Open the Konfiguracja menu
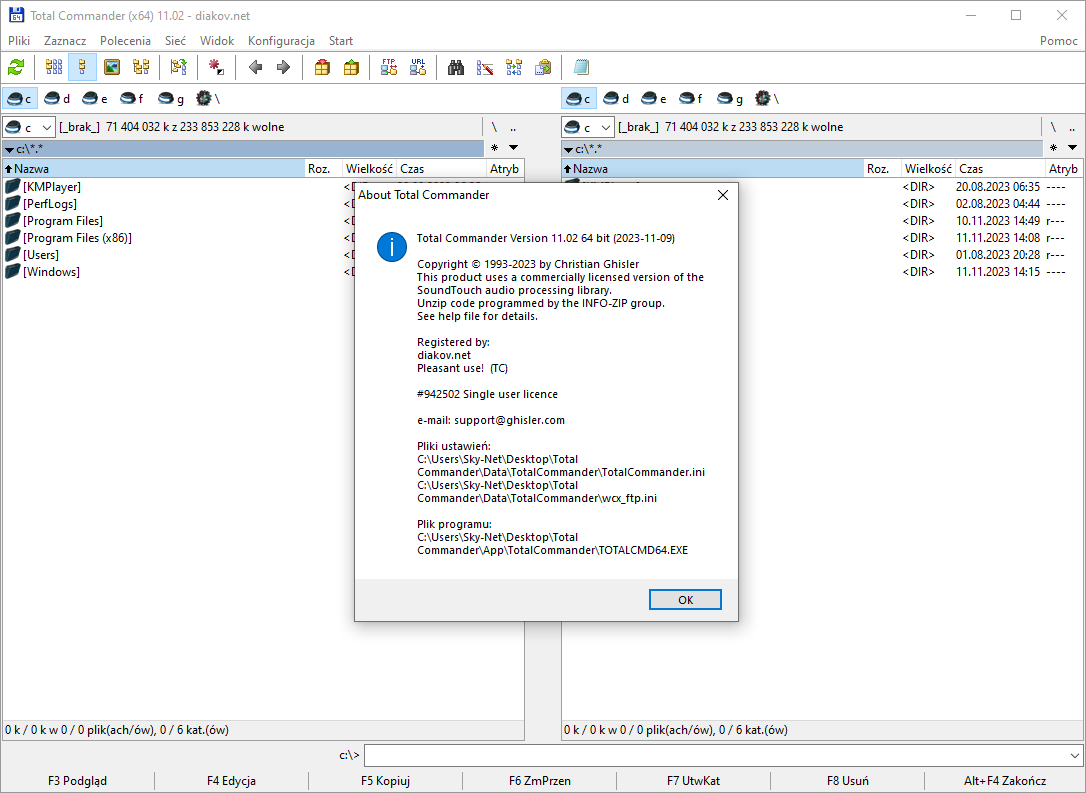 point(281,41)
